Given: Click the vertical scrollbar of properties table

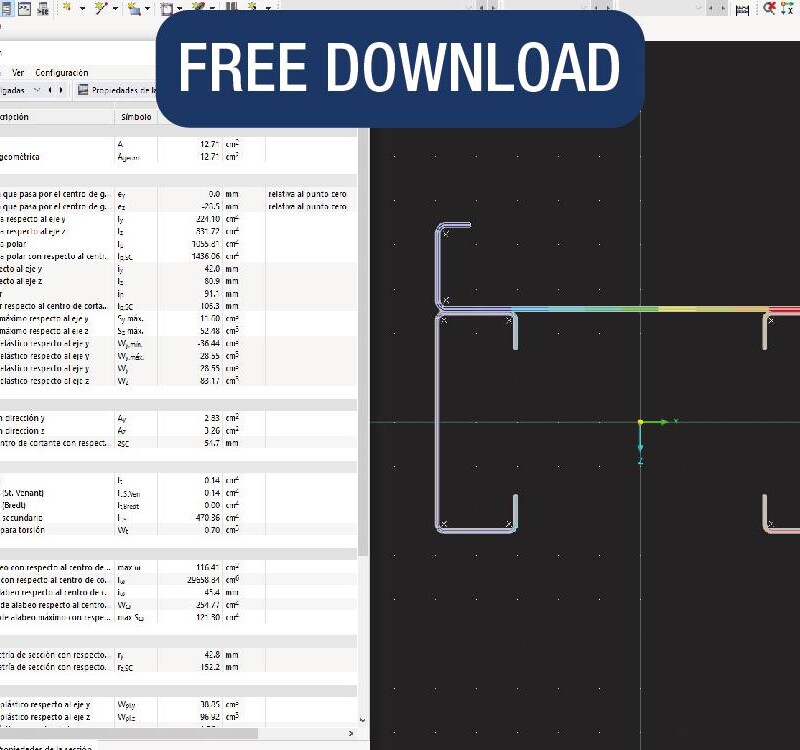Looking at the screenshot, I should pyautogui.click(x=363, y=342).
